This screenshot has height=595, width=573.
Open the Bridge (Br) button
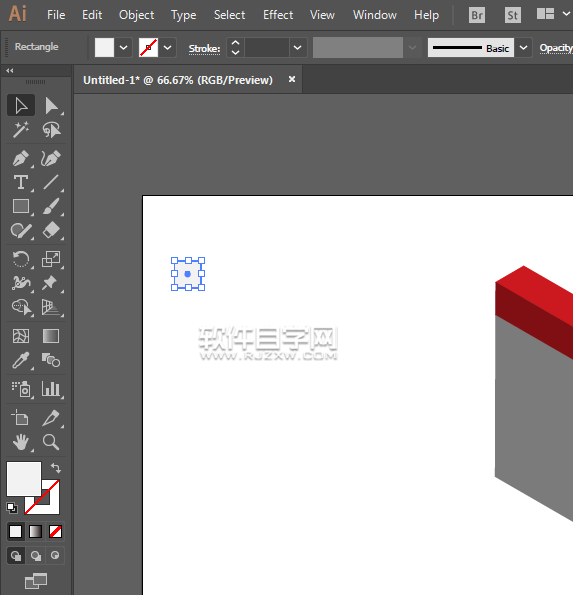click(x=477, y=15)
